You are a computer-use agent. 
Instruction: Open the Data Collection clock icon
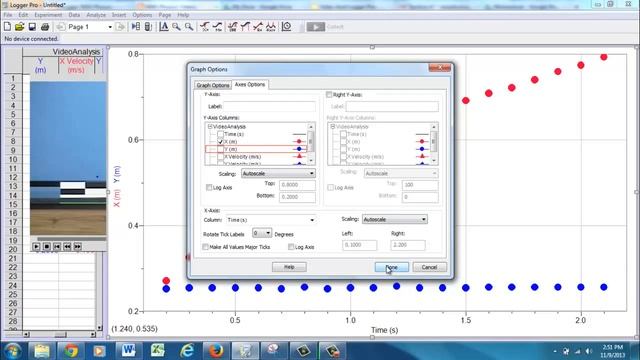(287, 27)
